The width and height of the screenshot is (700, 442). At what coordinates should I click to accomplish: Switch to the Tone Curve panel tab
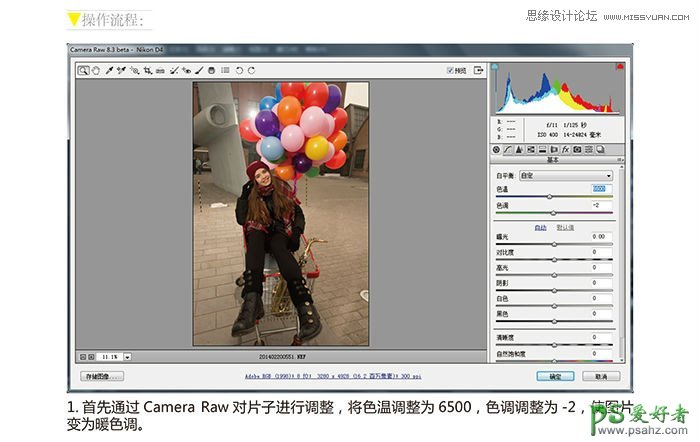[x=509, y=149]
